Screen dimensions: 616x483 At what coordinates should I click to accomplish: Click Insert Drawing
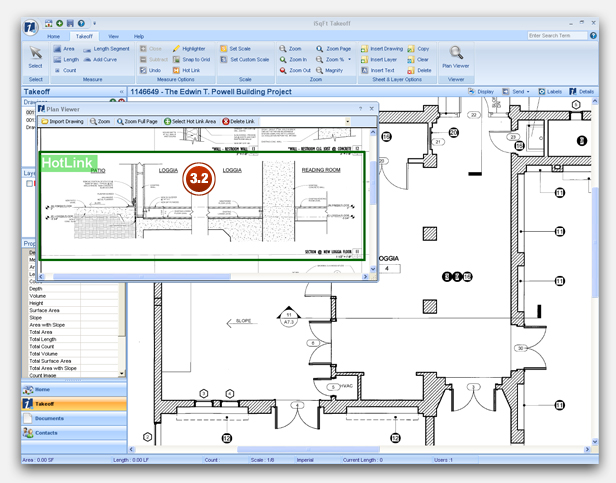tap(382, 49)
